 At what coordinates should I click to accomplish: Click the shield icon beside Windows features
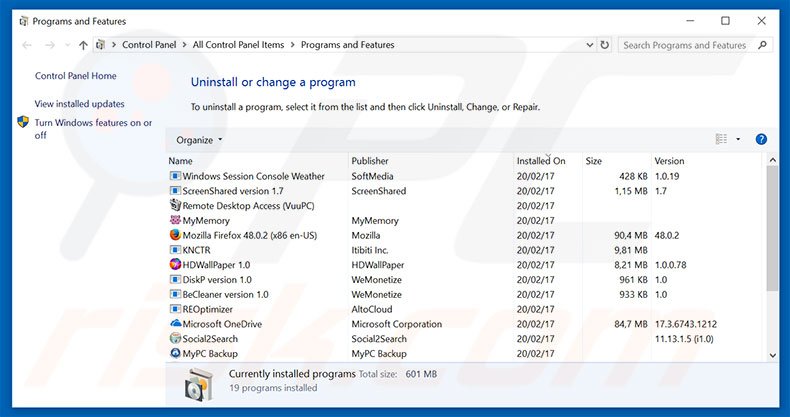(23, 122)
